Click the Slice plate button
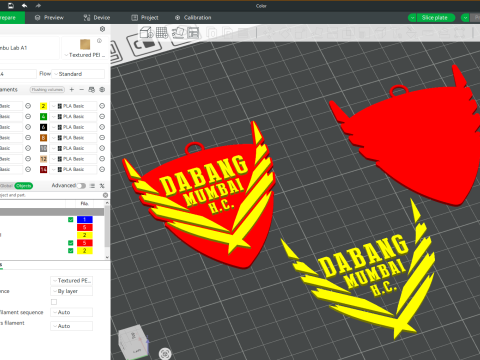The height and width of the screenshot is (360, 480). pos(436,18)
